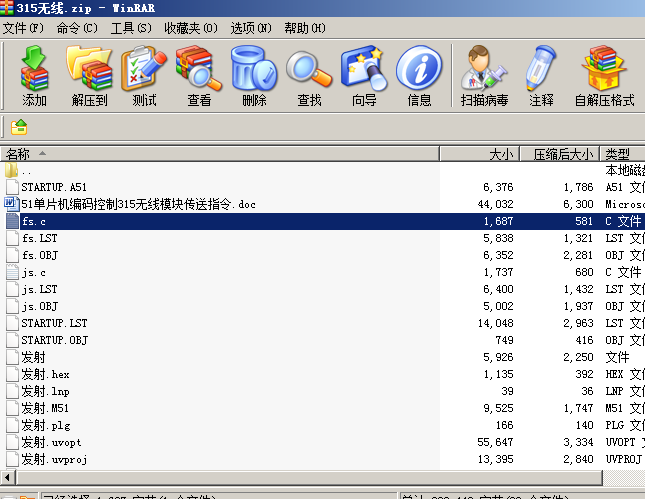Open the 收藏夹(O) menu
This screenshot has width=645, height=499.
tap(191, 28)
